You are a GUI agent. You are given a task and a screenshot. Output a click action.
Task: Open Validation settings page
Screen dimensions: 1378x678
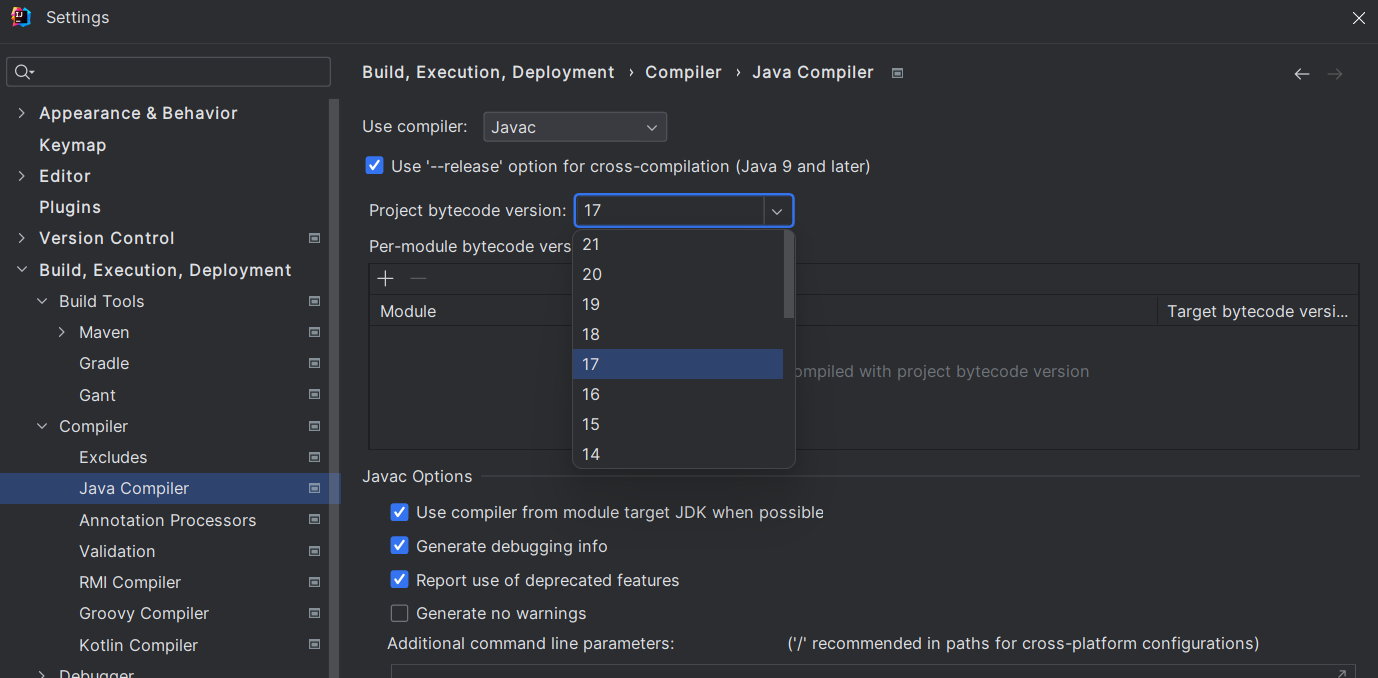(x=117, y=551)
